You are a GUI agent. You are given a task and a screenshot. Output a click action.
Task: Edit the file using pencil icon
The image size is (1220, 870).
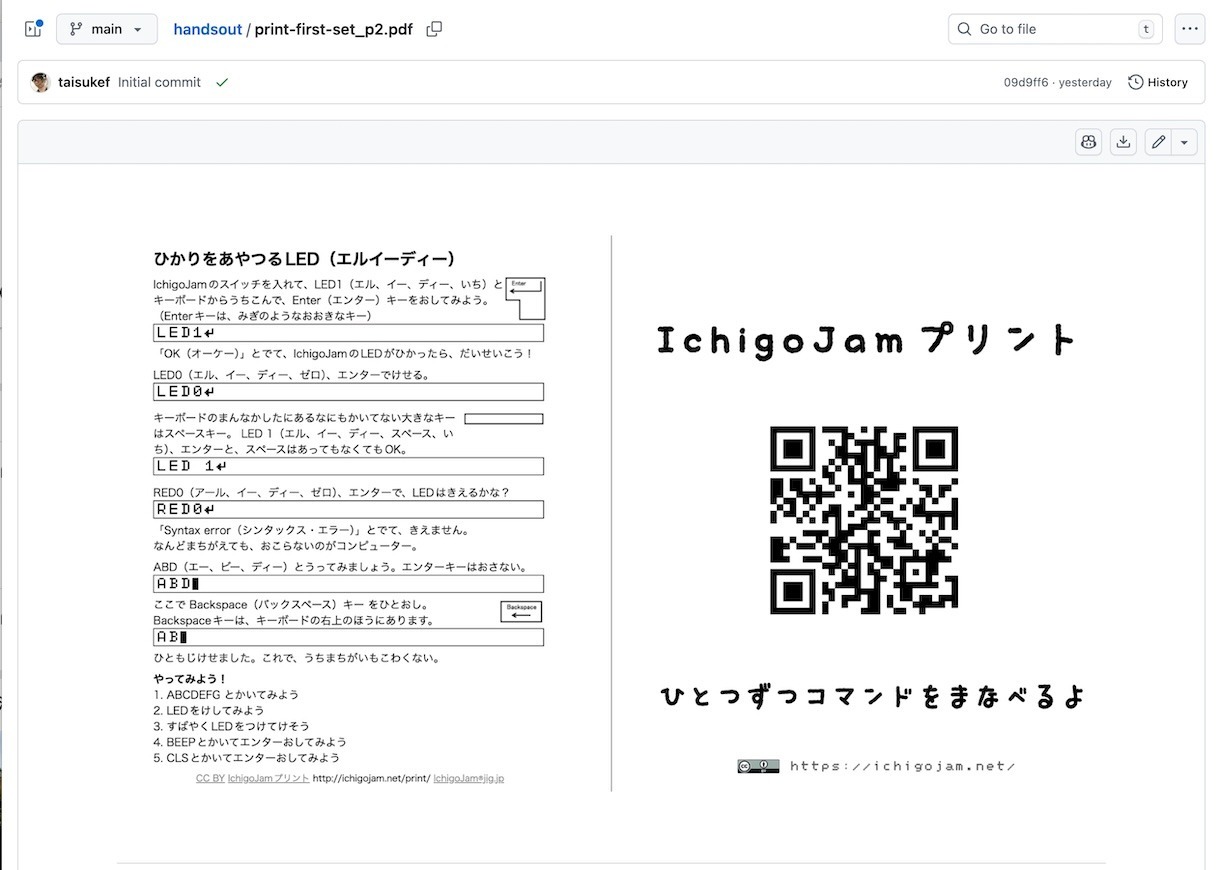1158,142
